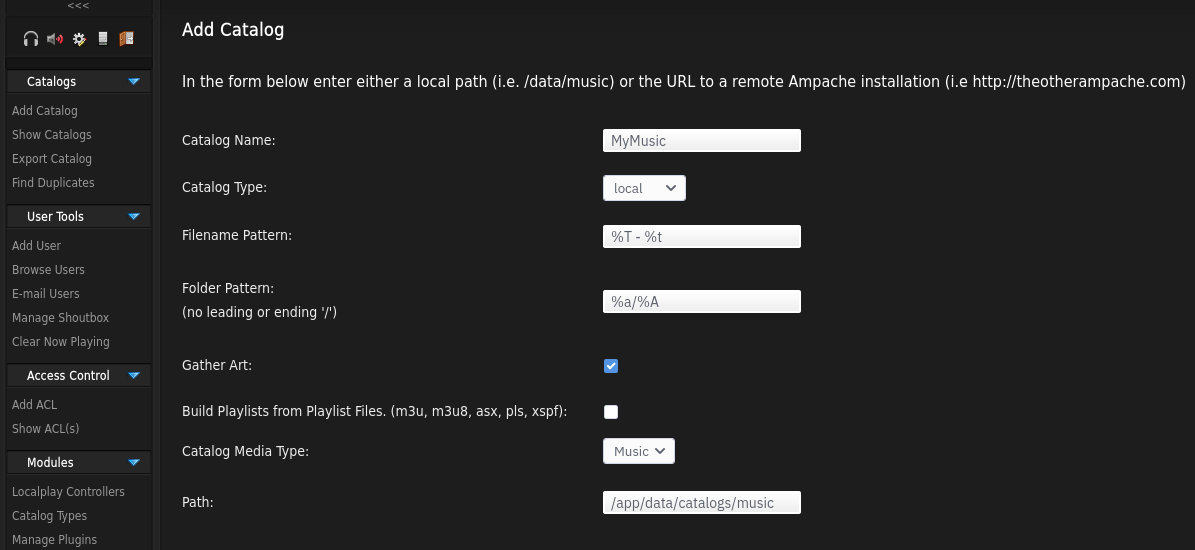Select Add ACL in the sidebar
This screenshot has width=1195, height=550.
[x=35, y=405]
